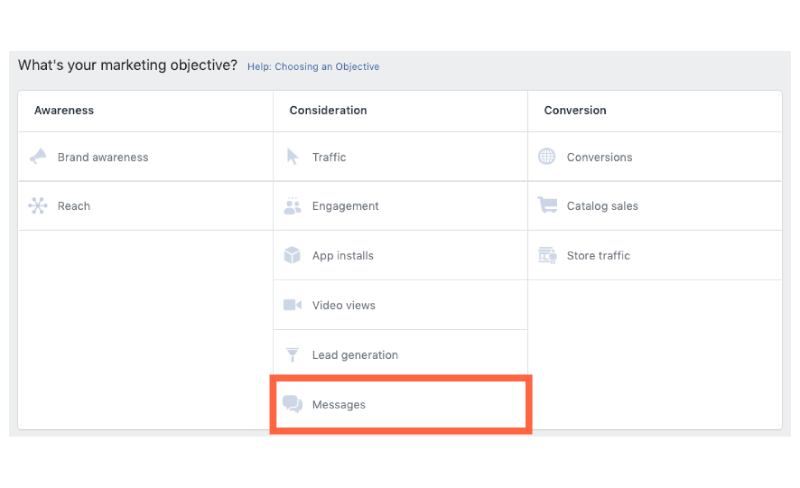Select the Traffic objective label
The image size is (800, 488).
point(329,157)
